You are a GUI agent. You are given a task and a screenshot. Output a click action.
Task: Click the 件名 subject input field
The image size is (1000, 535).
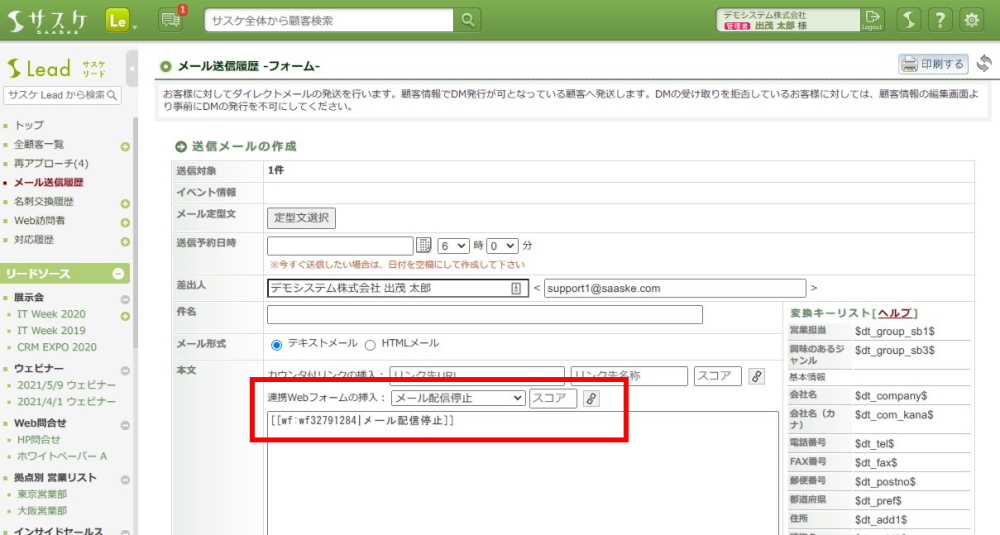click(484, 315)
